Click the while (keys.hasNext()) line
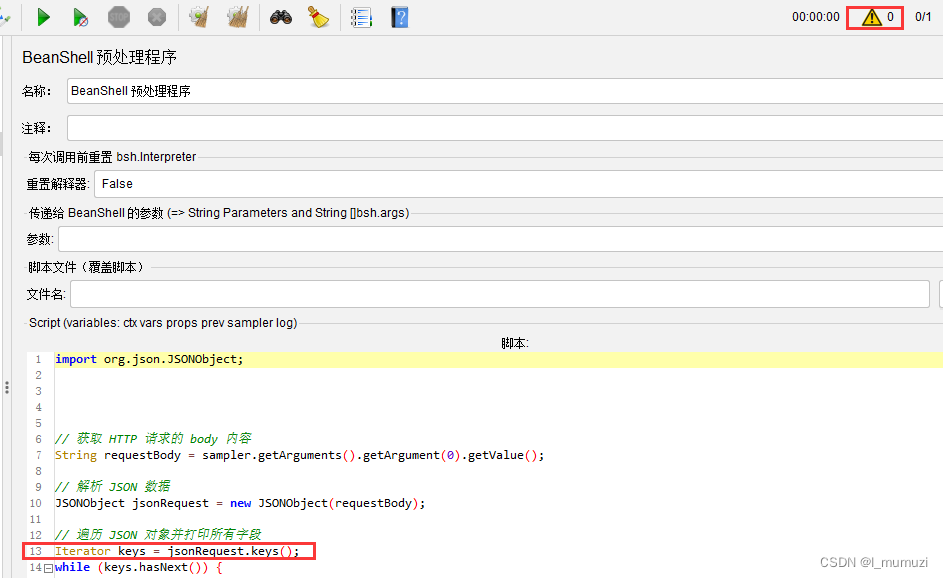The height and width of the screenshot is (578, 943). pos(138,567)
